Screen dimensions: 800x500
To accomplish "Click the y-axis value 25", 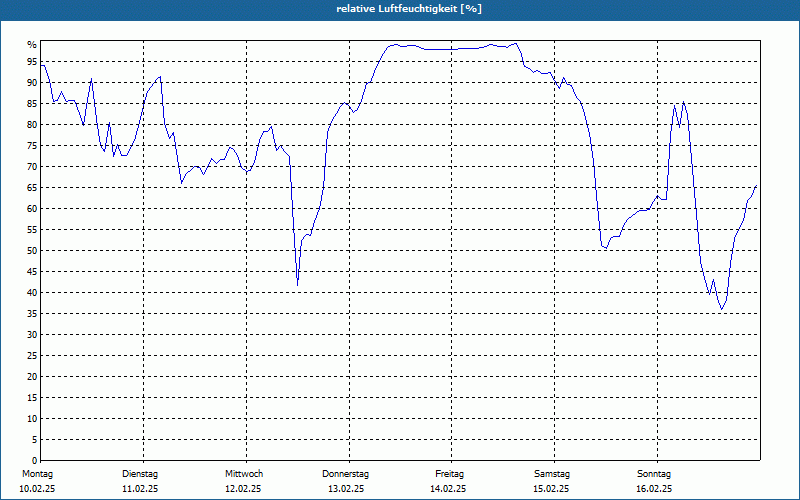I will click(x=32, y=356).
